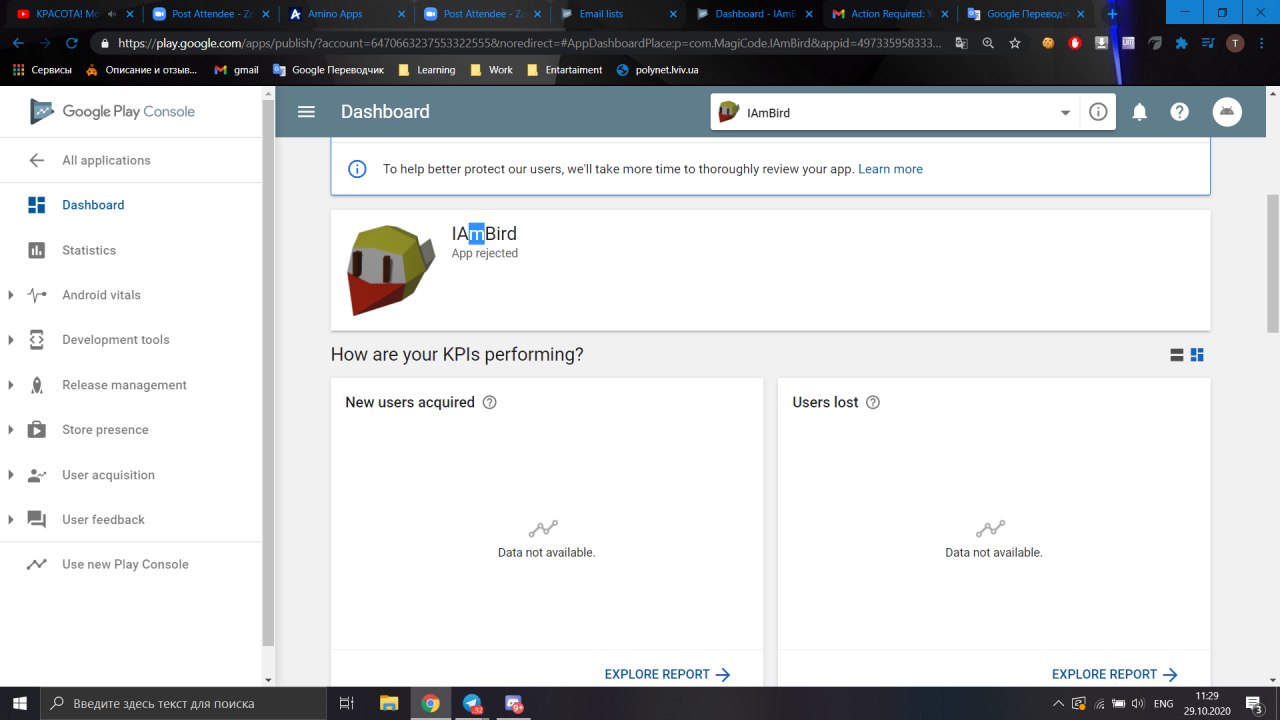Click the IAmBird bird app icon
This screenshot has height=720, width=1280.
tap(391, 270)
